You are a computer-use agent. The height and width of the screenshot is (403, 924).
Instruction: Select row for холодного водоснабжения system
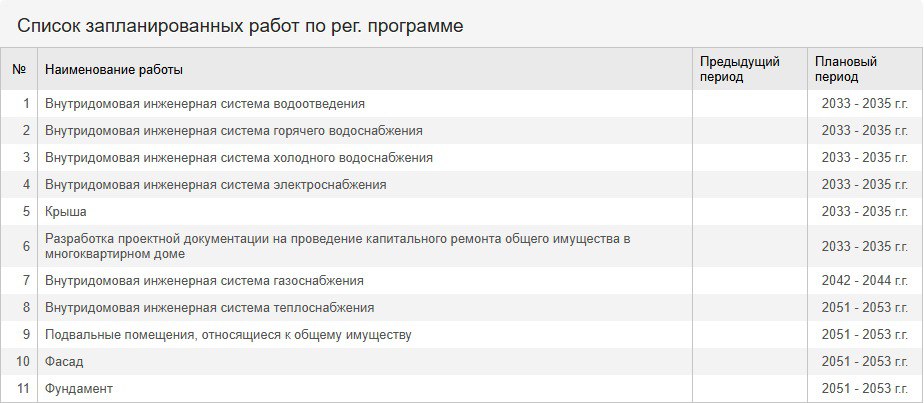click(x=461, y=158)
